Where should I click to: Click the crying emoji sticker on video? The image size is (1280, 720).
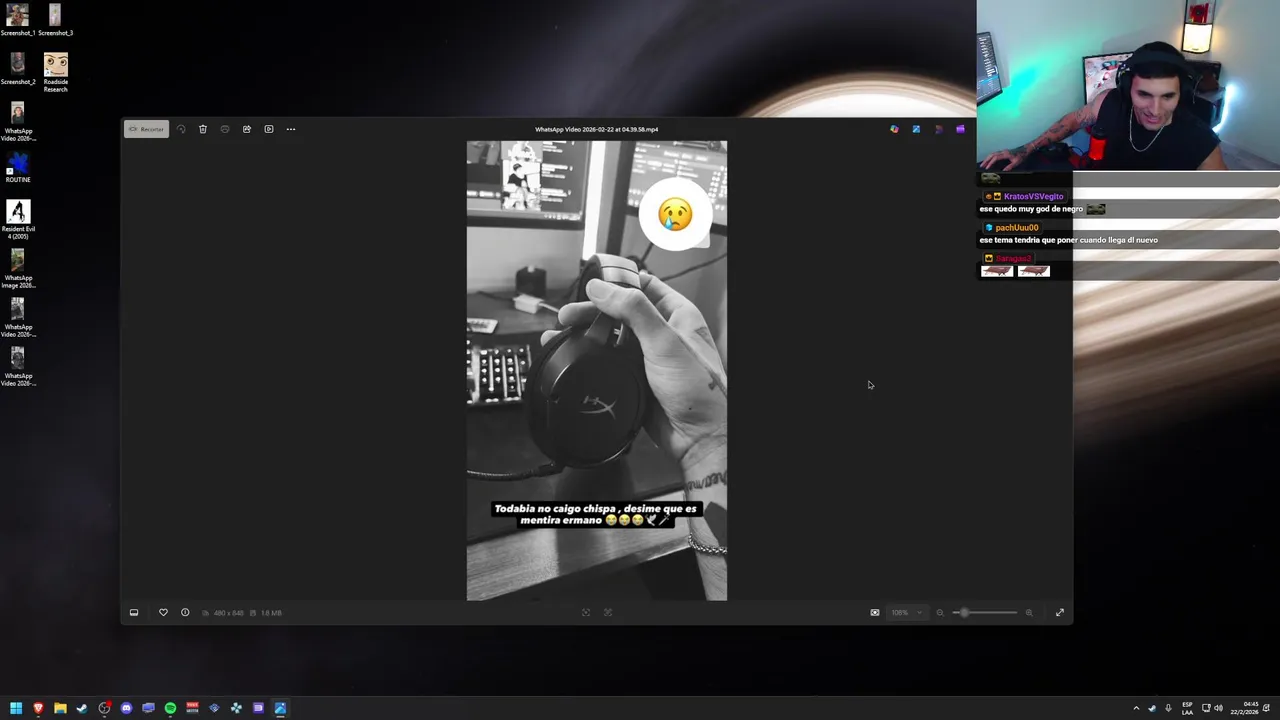point(675,214)
